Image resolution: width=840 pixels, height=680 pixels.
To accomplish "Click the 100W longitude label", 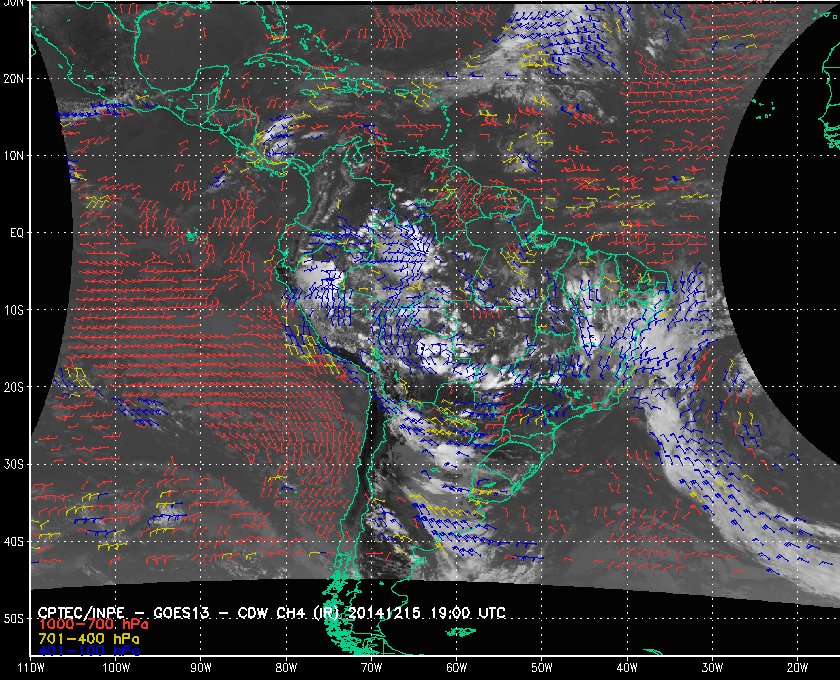I will coord(116,668).
